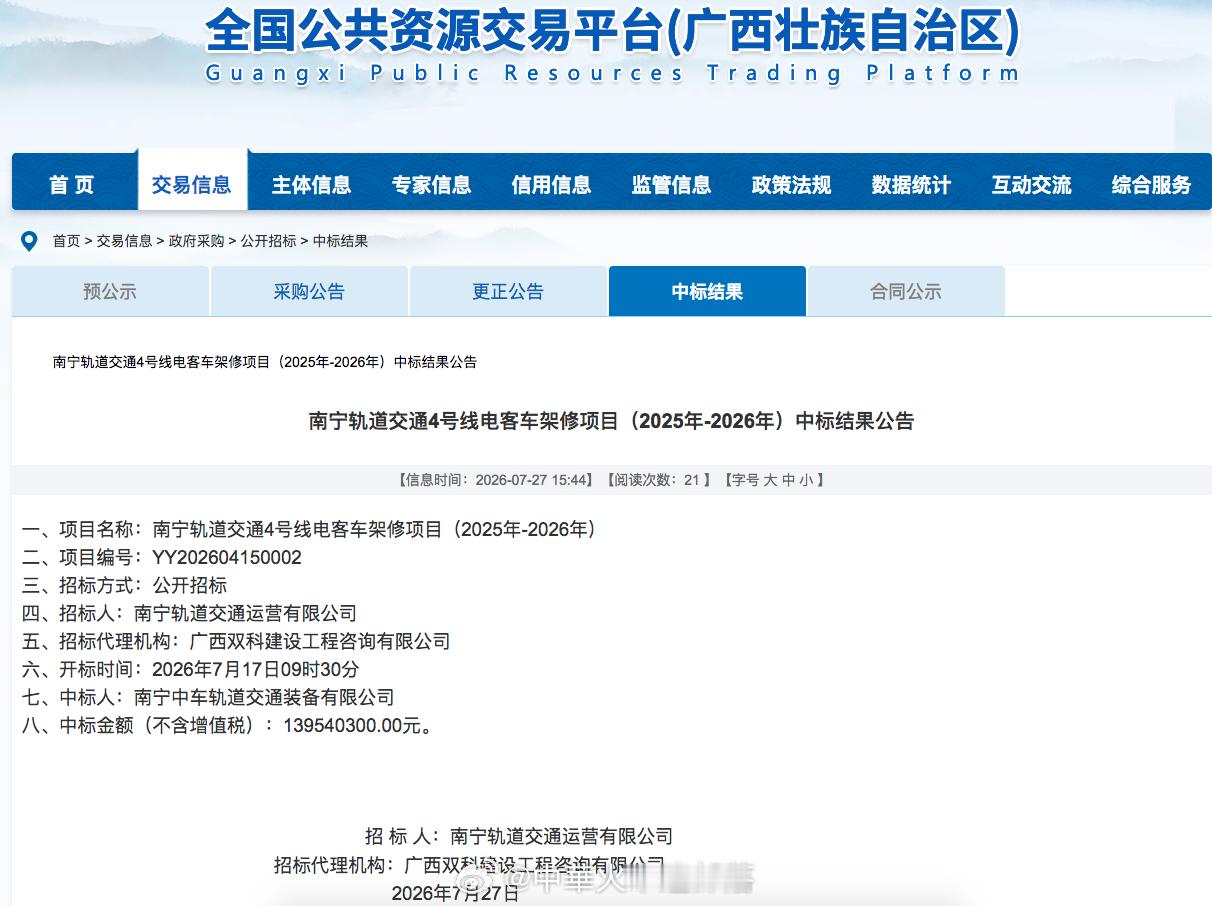1212x906 pixels.
Task: Click the 招标方式：公开招标 line
Action: 124,585
